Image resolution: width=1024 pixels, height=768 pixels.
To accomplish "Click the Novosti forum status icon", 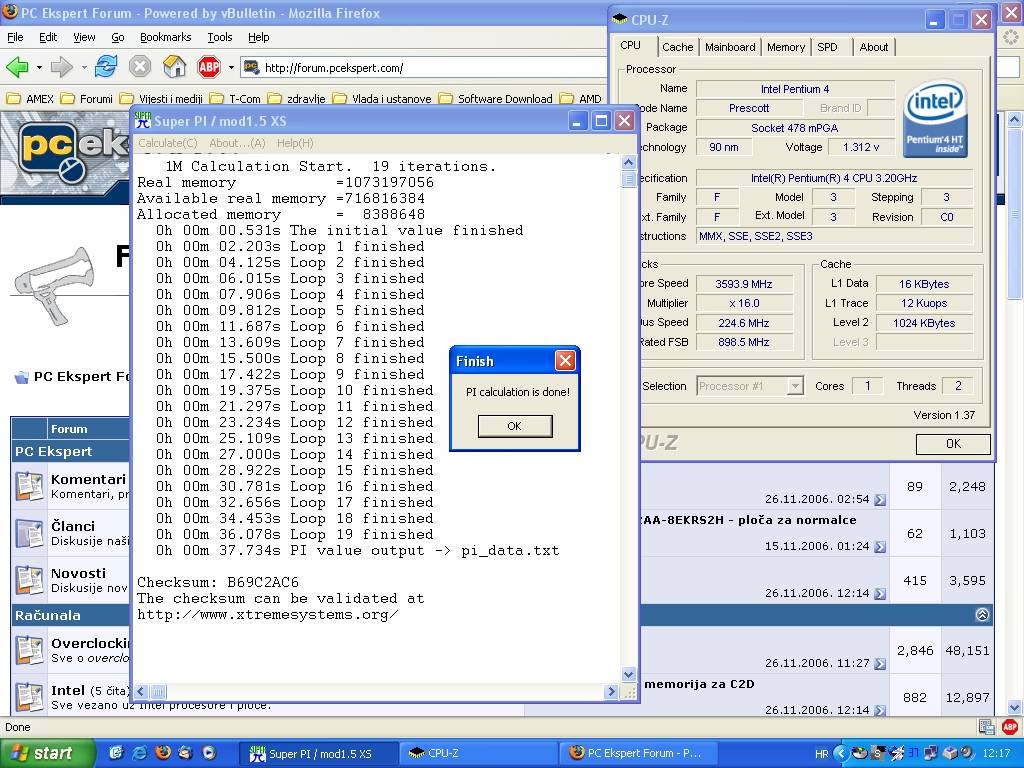I will coord(29,581).
